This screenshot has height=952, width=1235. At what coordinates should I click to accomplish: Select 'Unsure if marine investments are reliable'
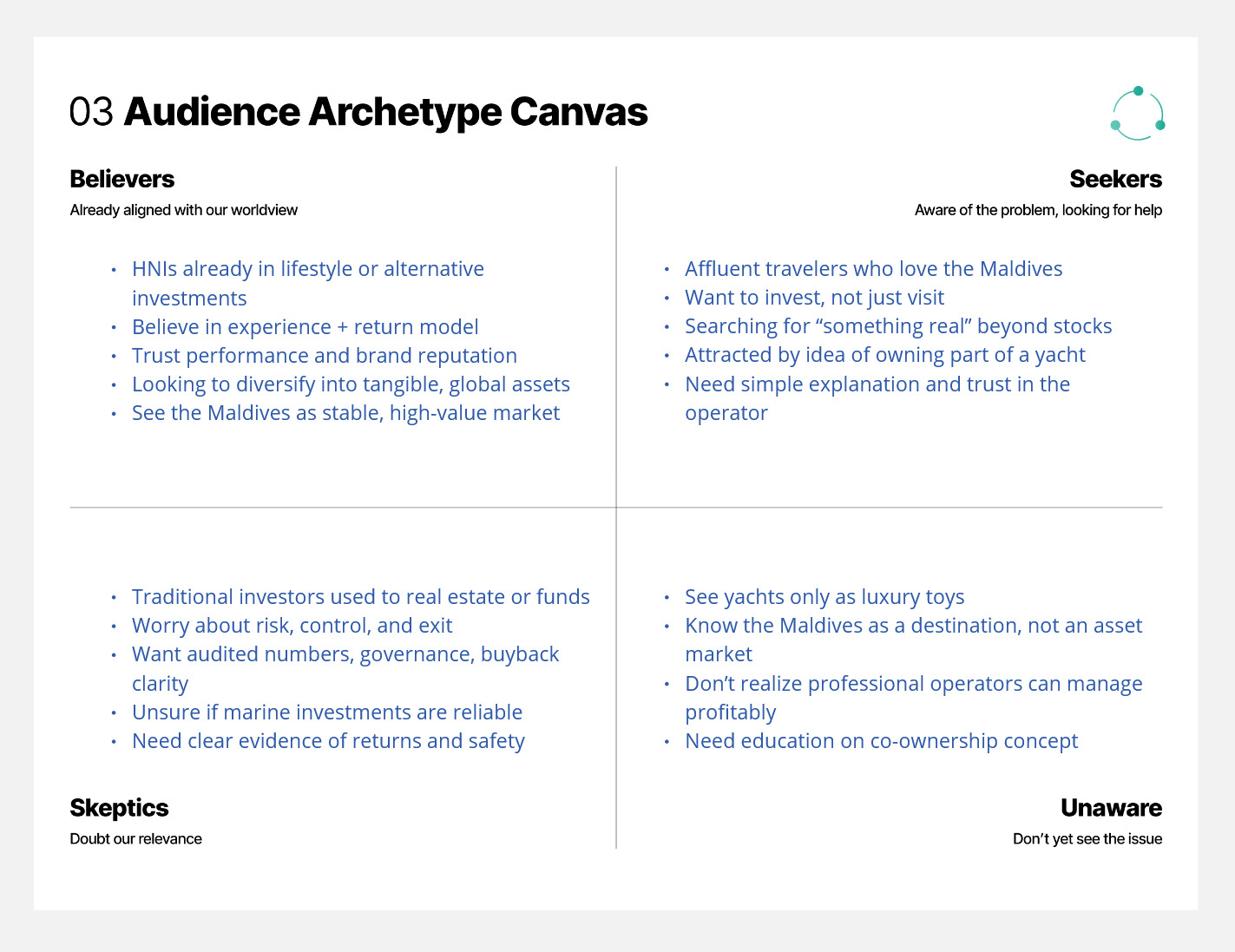[x=326, y=712]
